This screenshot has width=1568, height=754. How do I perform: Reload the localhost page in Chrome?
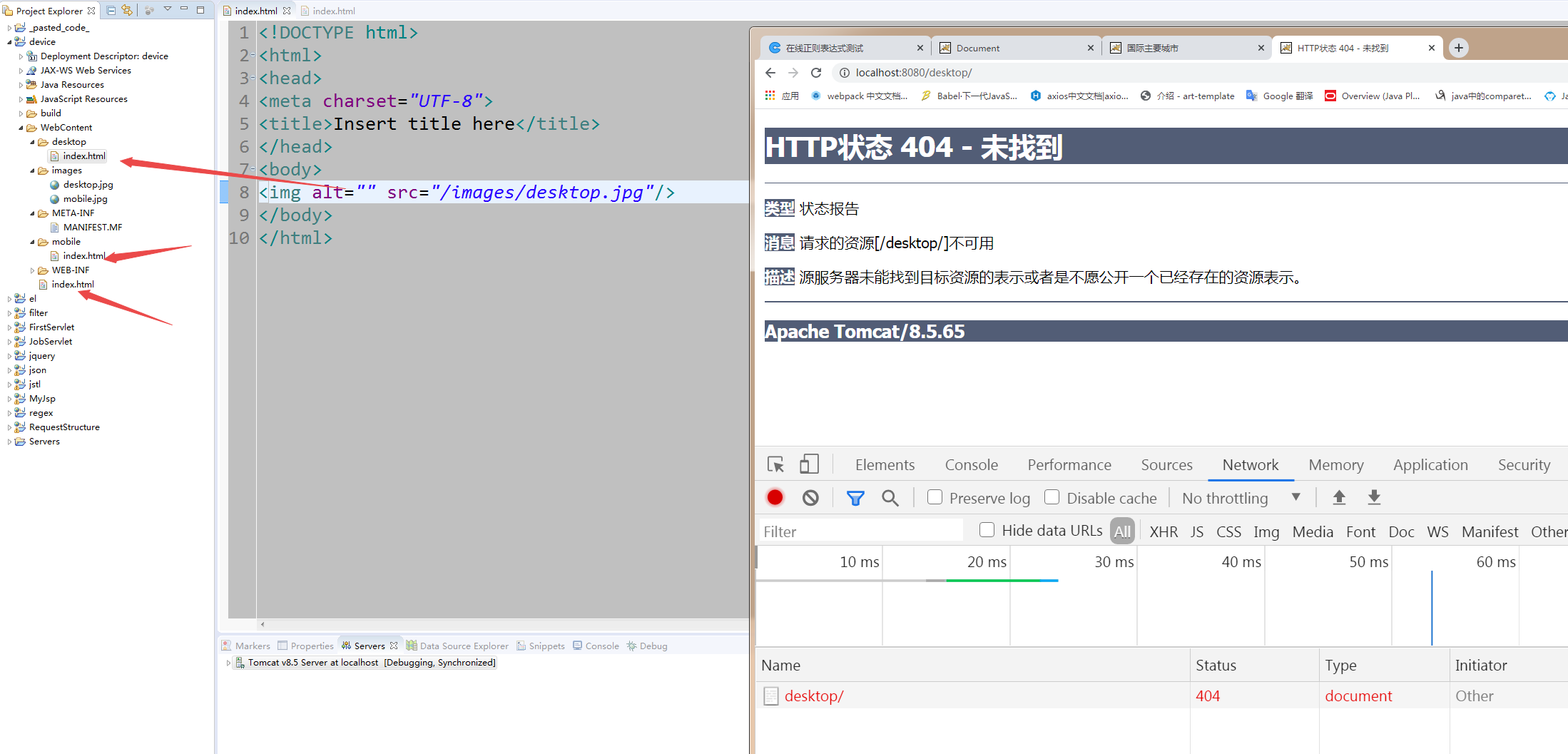(817, 73)
